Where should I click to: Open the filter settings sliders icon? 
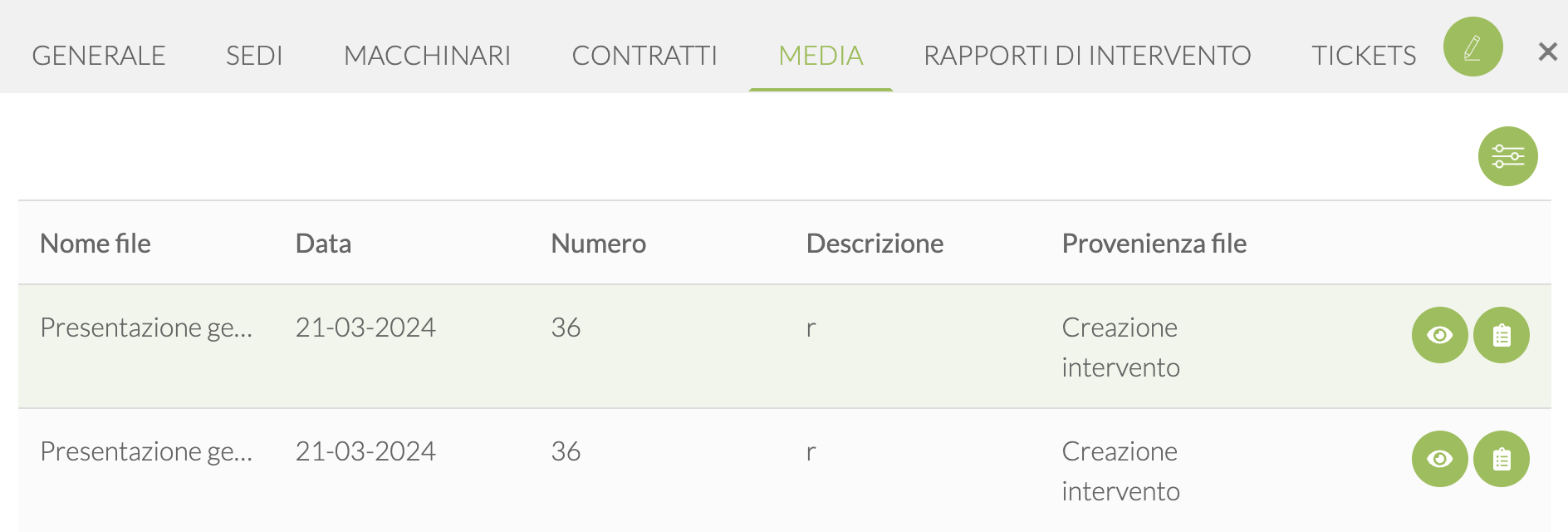(x=1507, y=156)
